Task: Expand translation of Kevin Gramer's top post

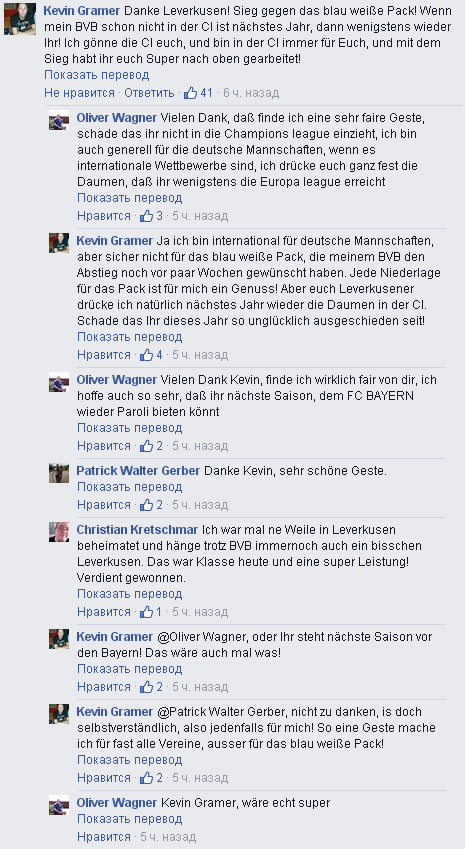Action: click(x=96, y=75)
